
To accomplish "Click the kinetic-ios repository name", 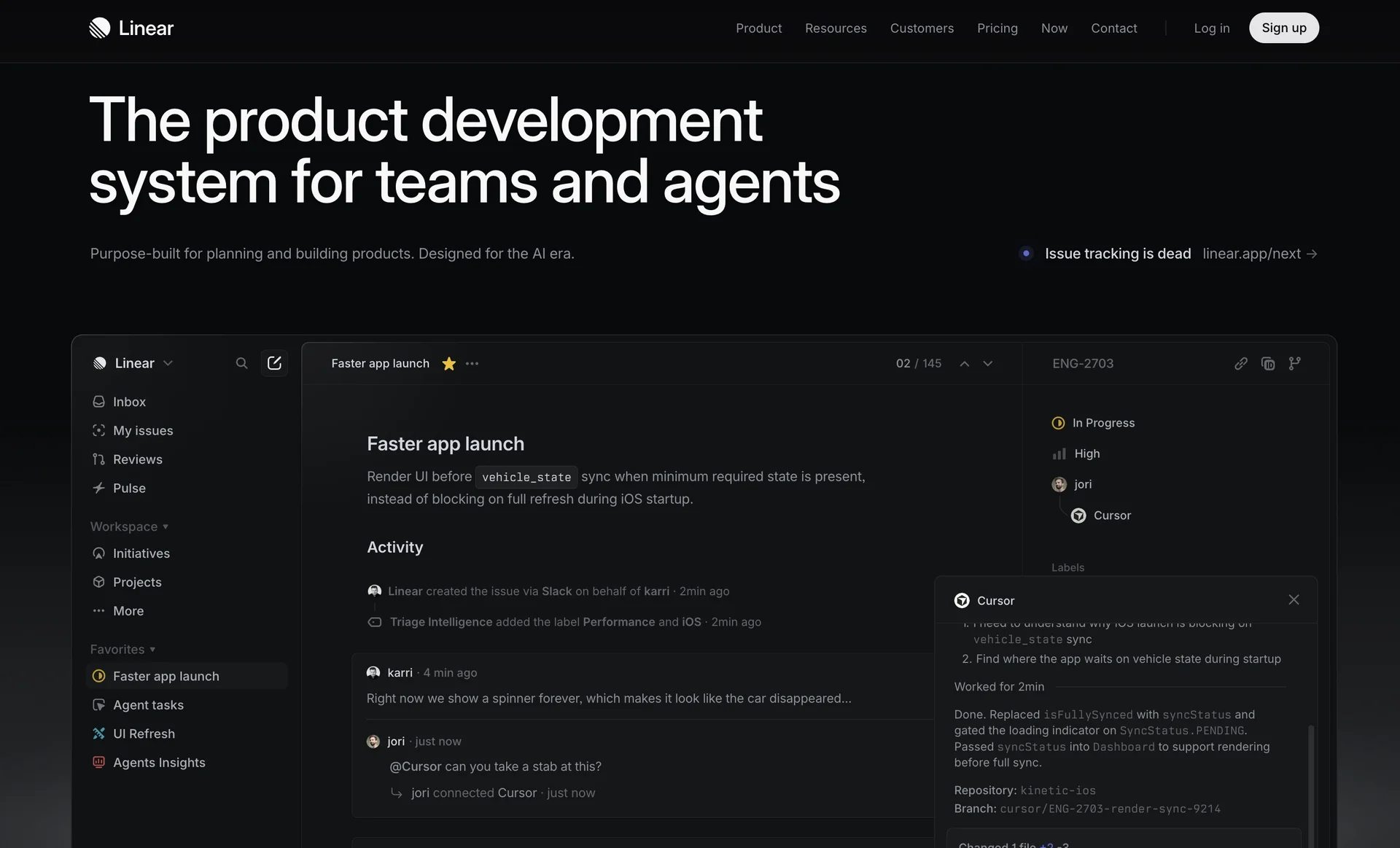I will pyautogui.click(x=1057, y=790).
